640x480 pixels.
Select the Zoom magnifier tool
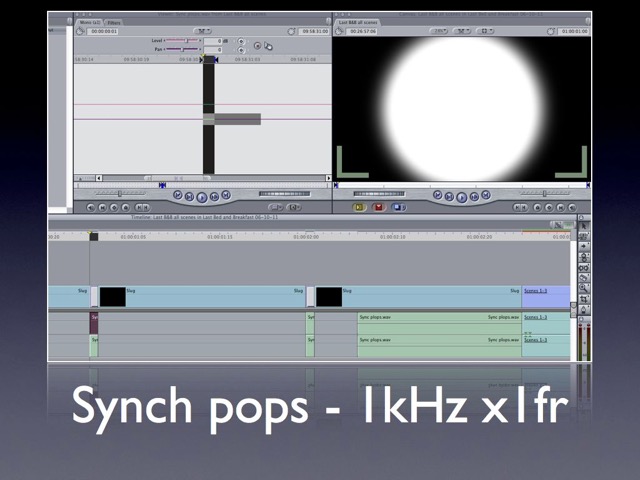(x=584, y=288)
